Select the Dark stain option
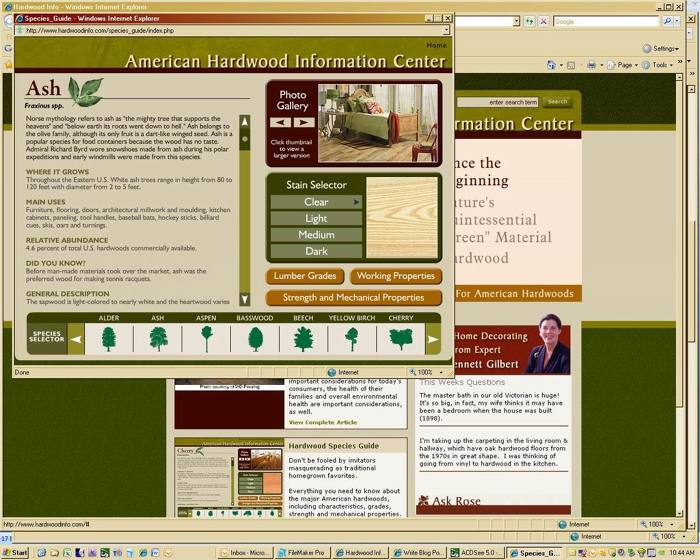The image size is (700, 560). point(316,251)
